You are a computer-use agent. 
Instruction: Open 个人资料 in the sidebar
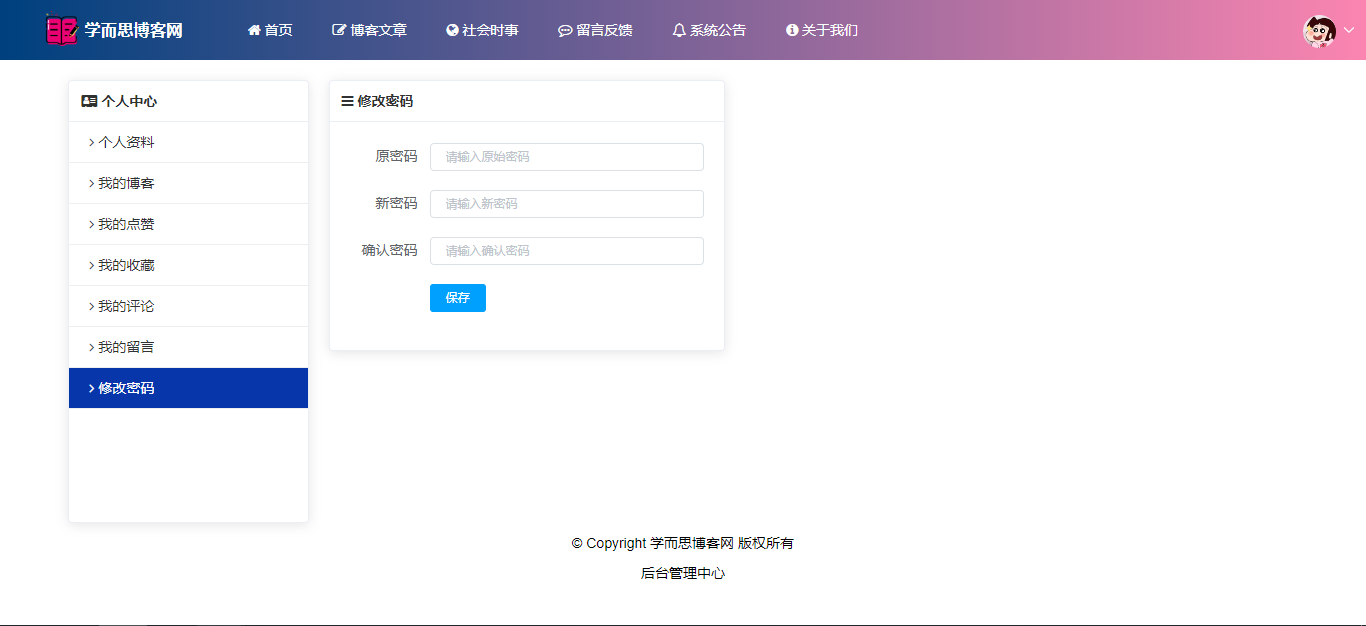click(126, 142)
